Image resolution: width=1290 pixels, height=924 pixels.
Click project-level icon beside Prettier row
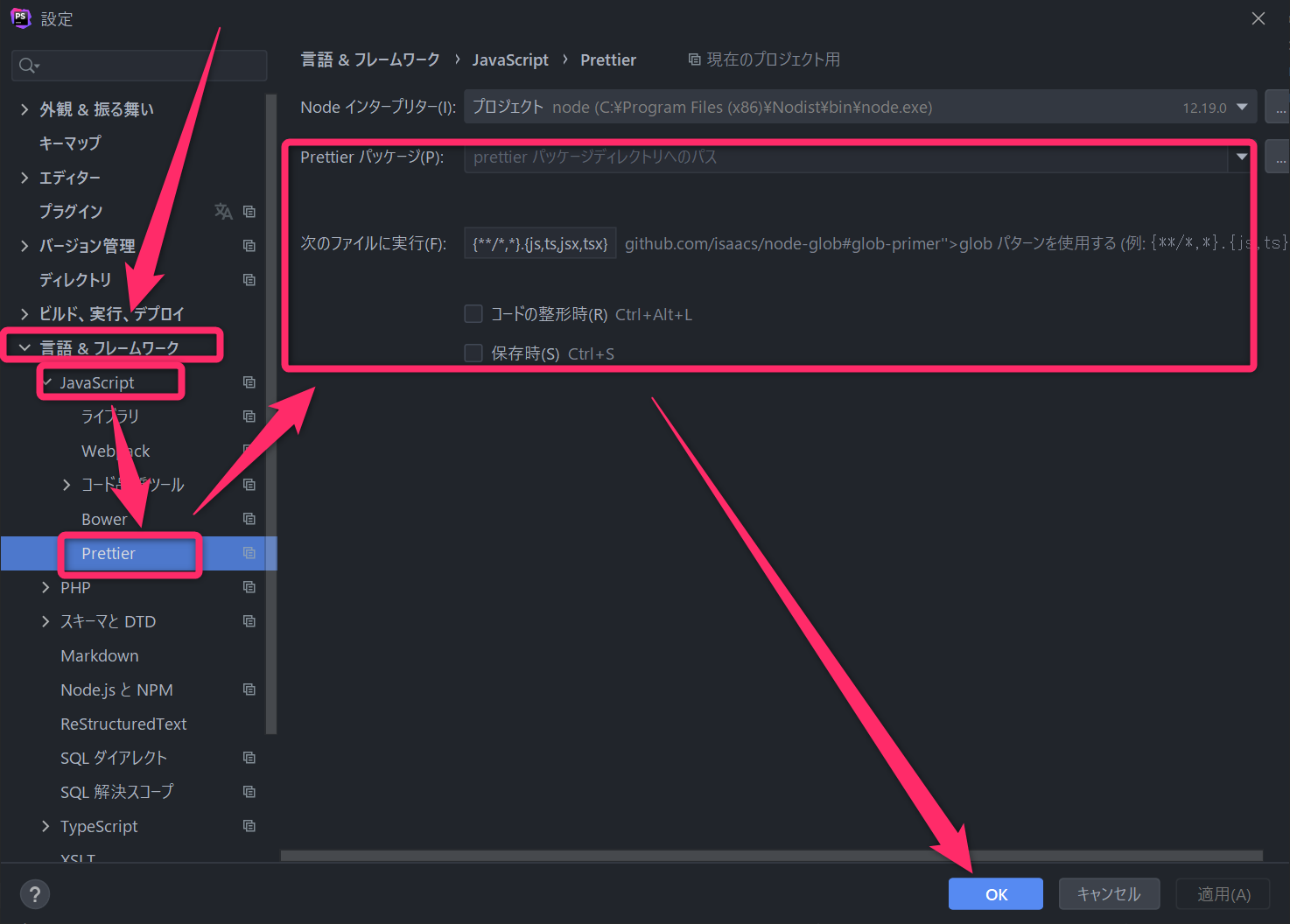point(249,553)
